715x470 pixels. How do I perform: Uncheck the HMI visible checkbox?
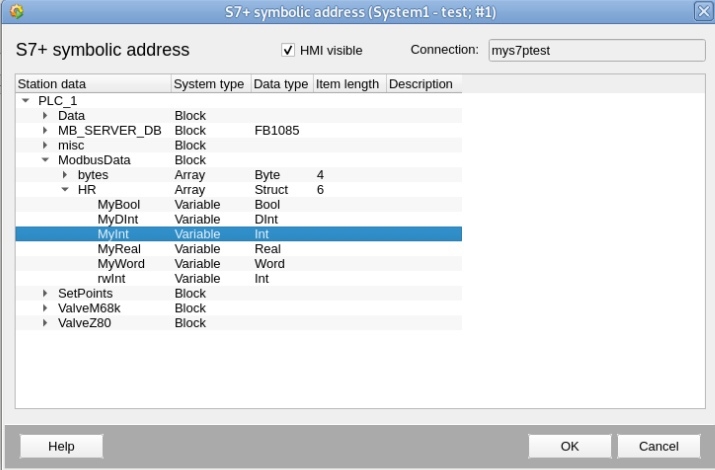pyautogui.click(x=288, y=50)
